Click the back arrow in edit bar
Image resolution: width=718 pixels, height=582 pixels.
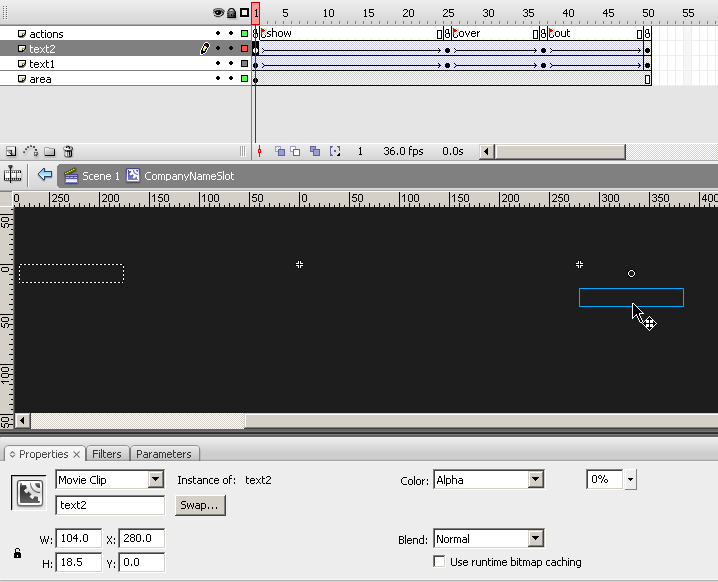point(44,175)
